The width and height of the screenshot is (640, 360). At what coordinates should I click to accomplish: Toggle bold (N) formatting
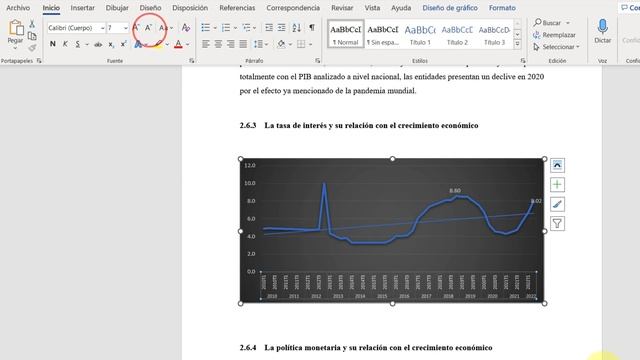pyautogui.click(x=53, y=44)
